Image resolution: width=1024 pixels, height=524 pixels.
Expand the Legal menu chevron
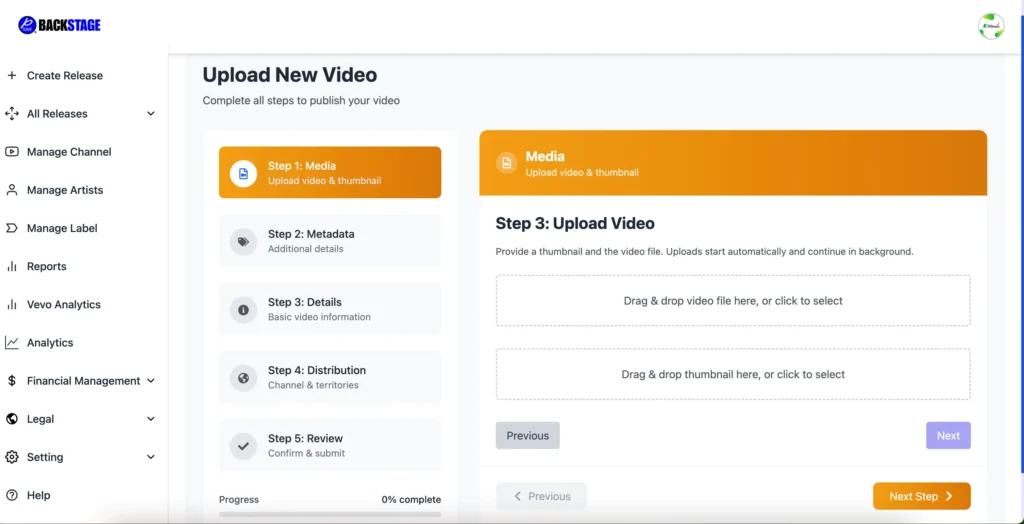[151, 419]
